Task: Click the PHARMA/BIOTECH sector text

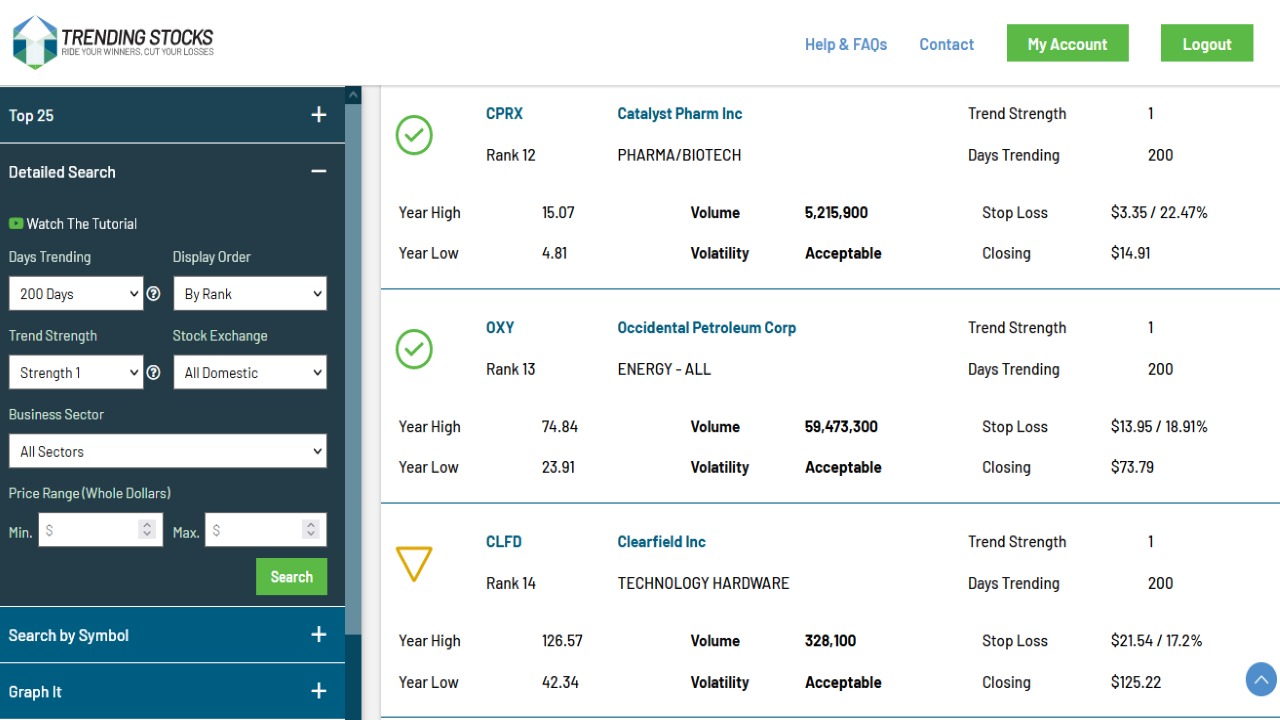Action: [x=680, y=155]
